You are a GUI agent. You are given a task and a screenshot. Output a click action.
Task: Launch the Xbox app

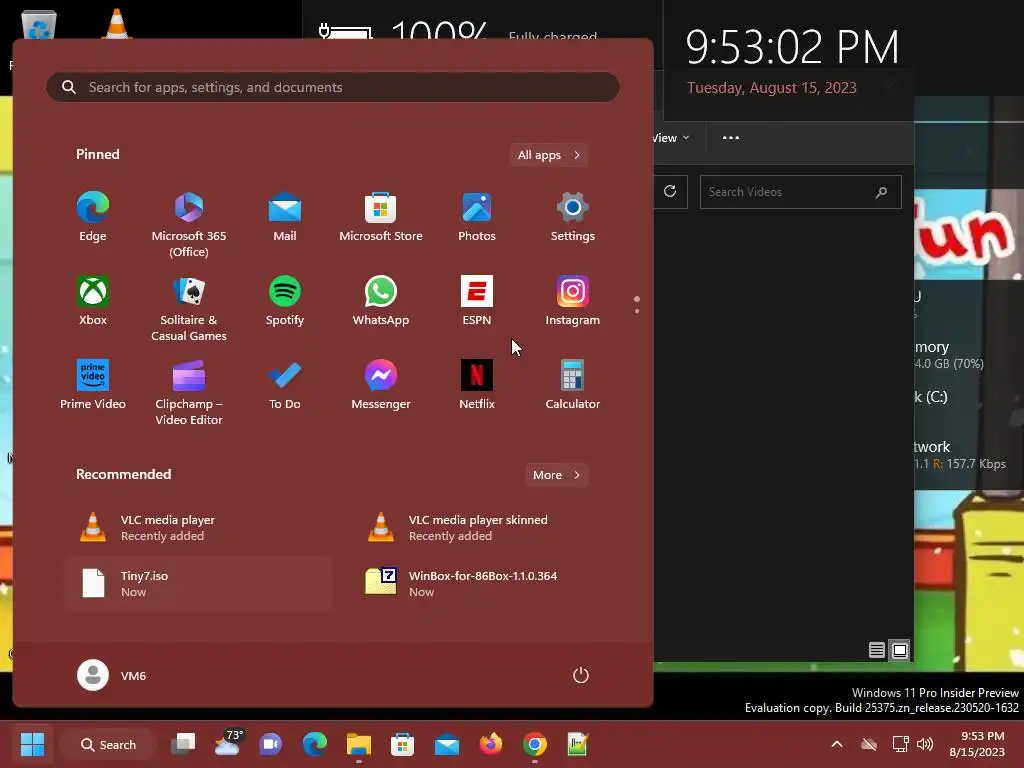[x=93, y=302]
